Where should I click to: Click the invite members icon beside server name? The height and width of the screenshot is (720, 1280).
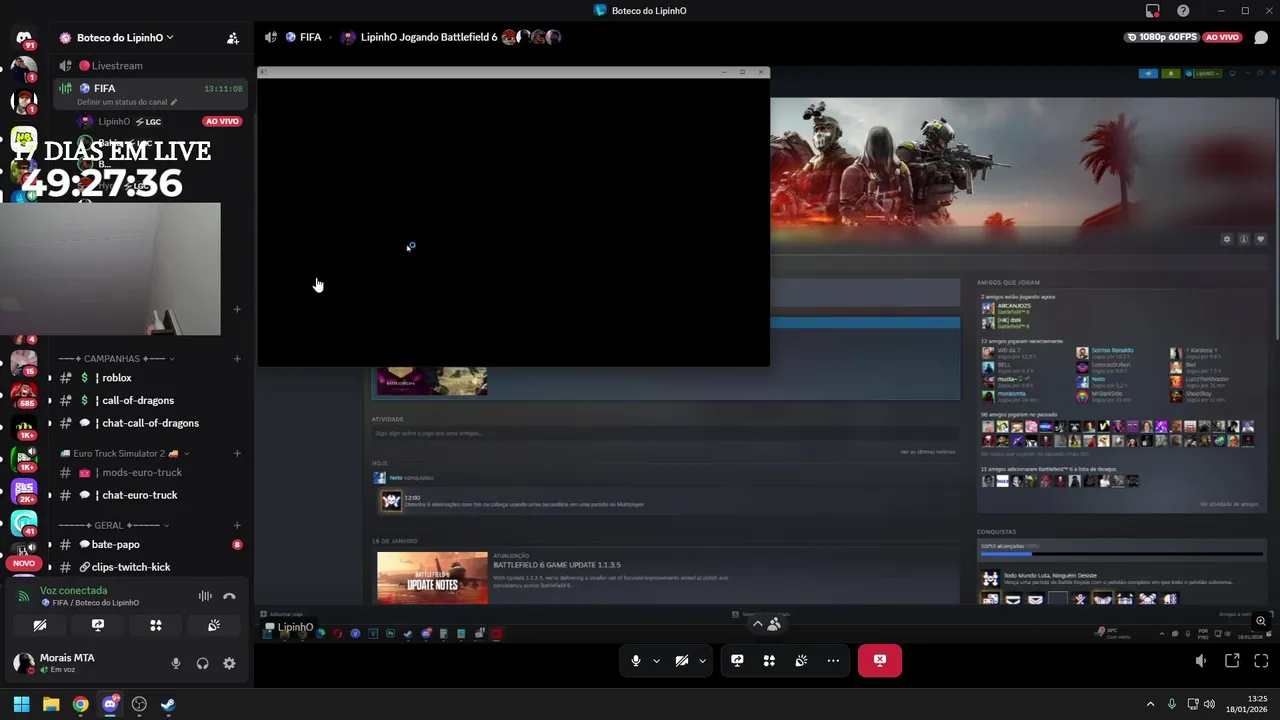233,38
